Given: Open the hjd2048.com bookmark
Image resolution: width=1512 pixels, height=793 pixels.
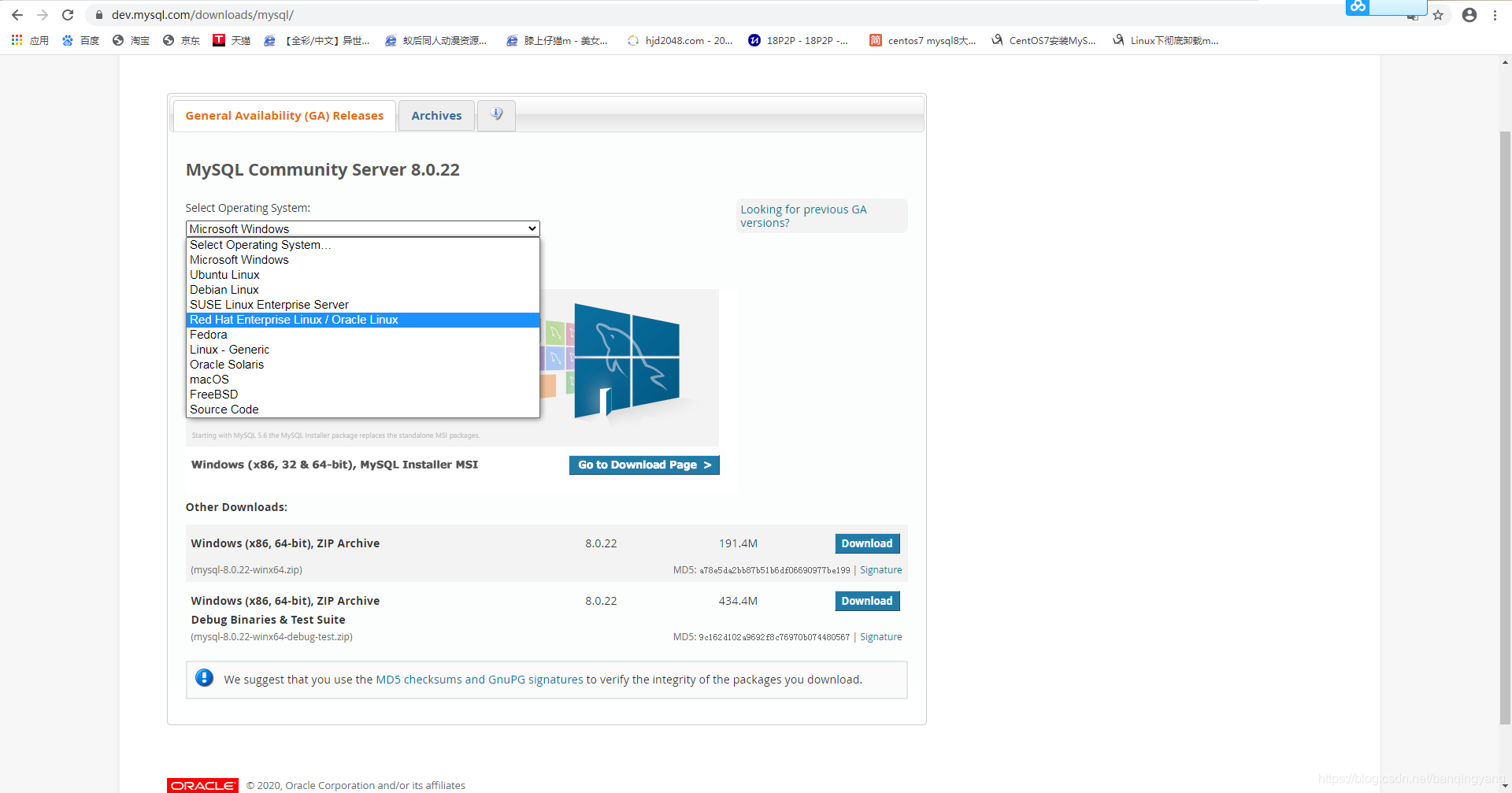Looking at the screenshot, I should (x=680, y=40).
